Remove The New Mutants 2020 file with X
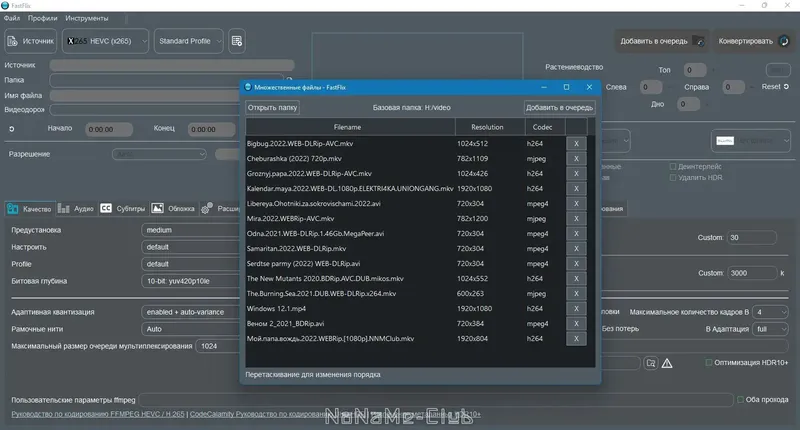This screenshot has height=430, width=800. 576,279
